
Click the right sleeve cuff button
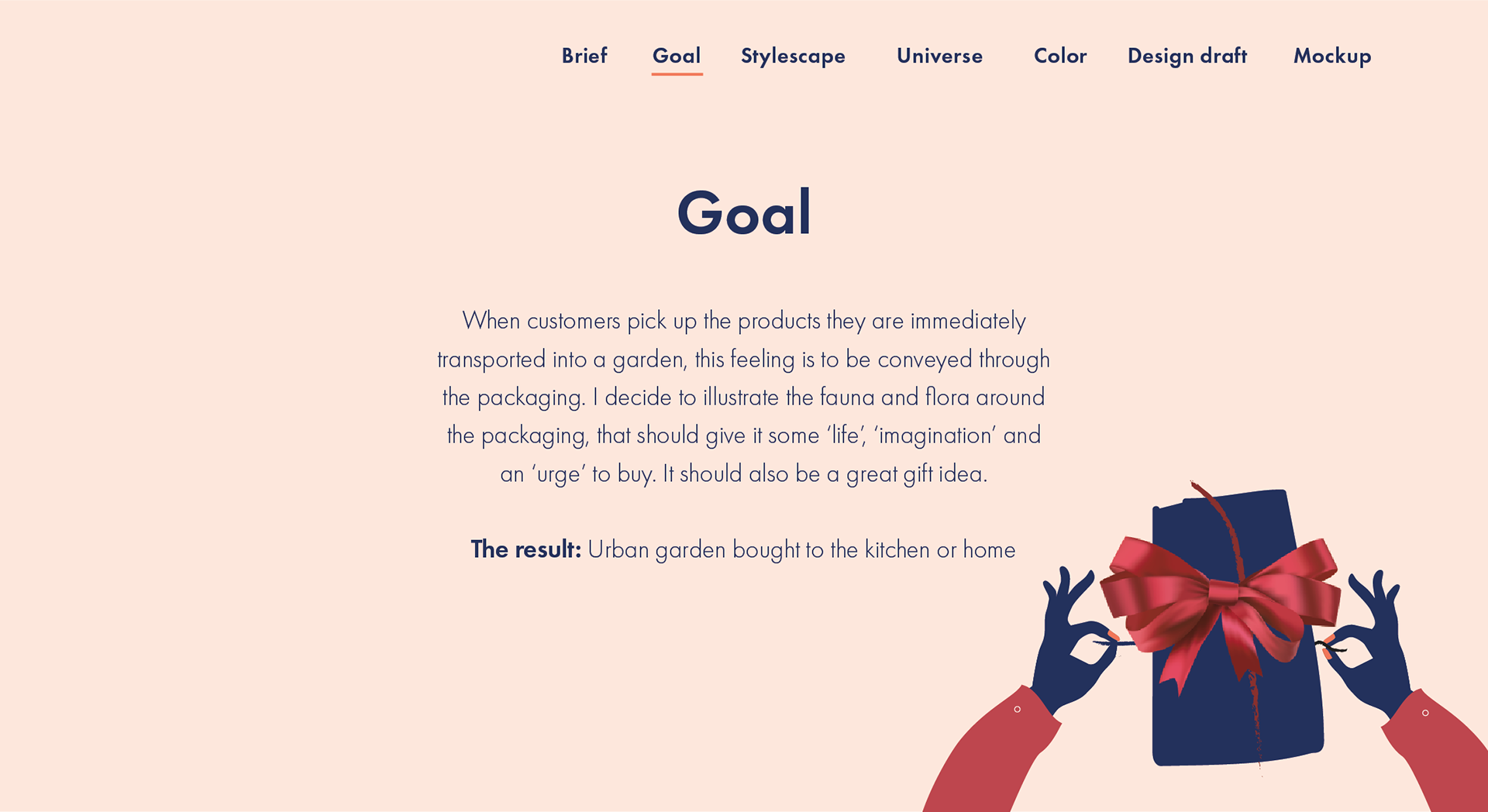(x=1425, y=713)
